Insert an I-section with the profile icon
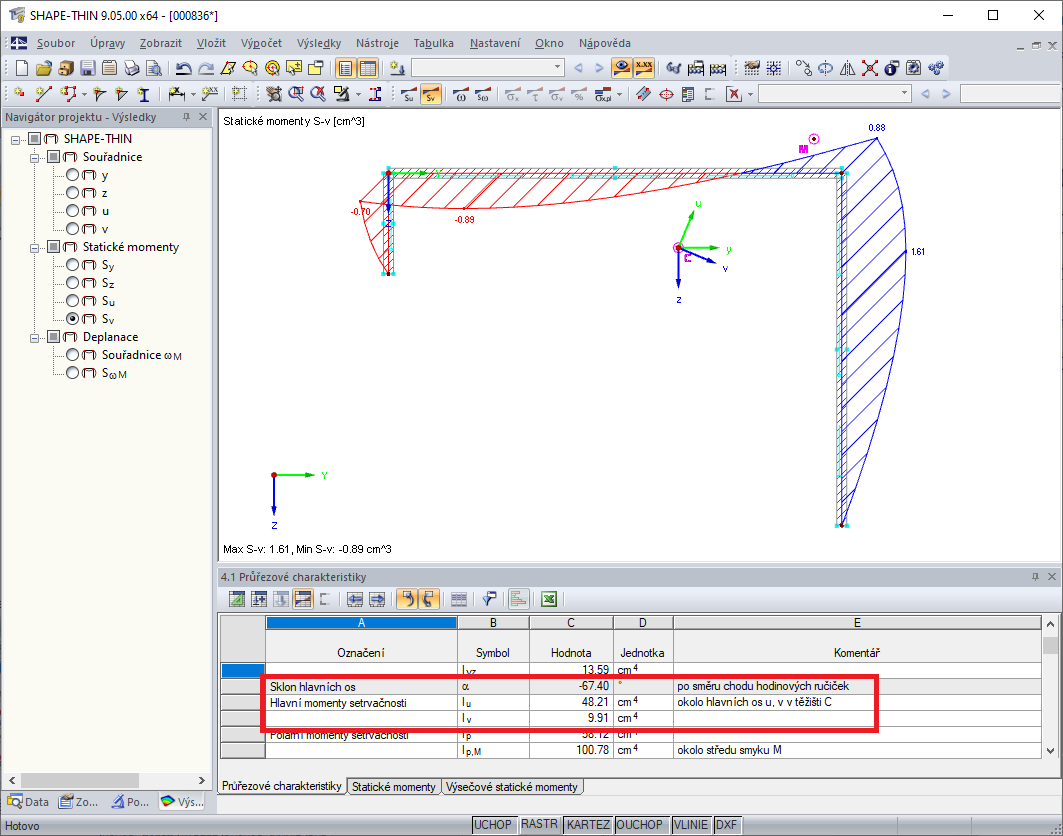This screenshot has height=836, width=1063. pos(143,94)
